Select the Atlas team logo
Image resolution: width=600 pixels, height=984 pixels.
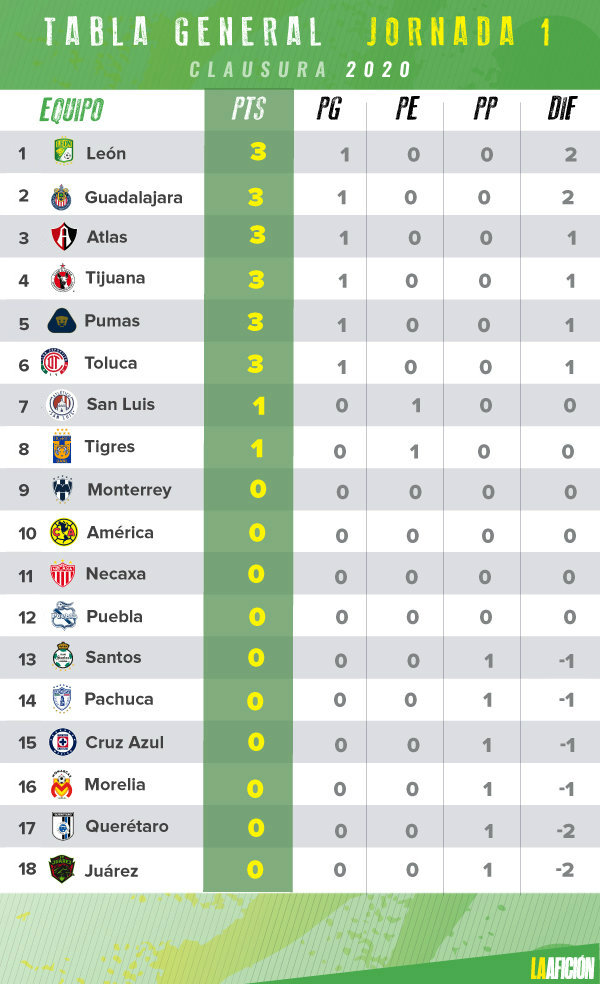click(63, 237)
